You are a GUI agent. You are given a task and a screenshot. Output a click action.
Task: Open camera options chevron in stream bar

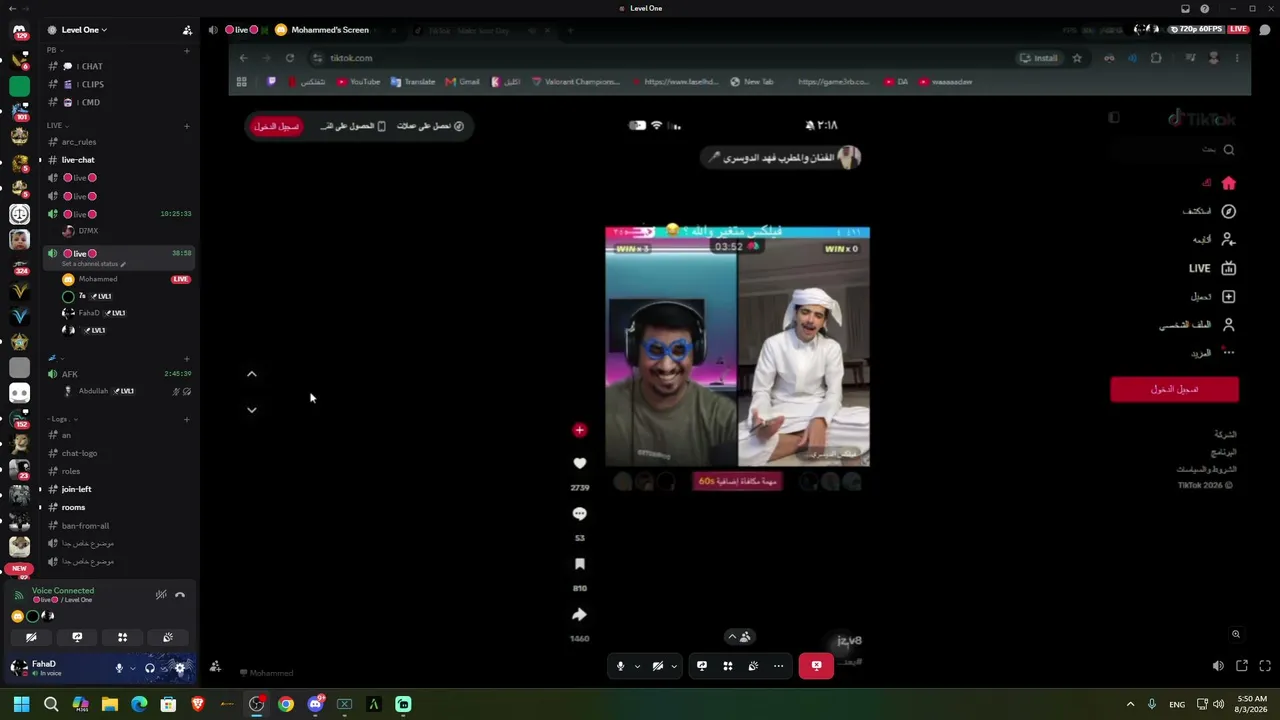674,666
